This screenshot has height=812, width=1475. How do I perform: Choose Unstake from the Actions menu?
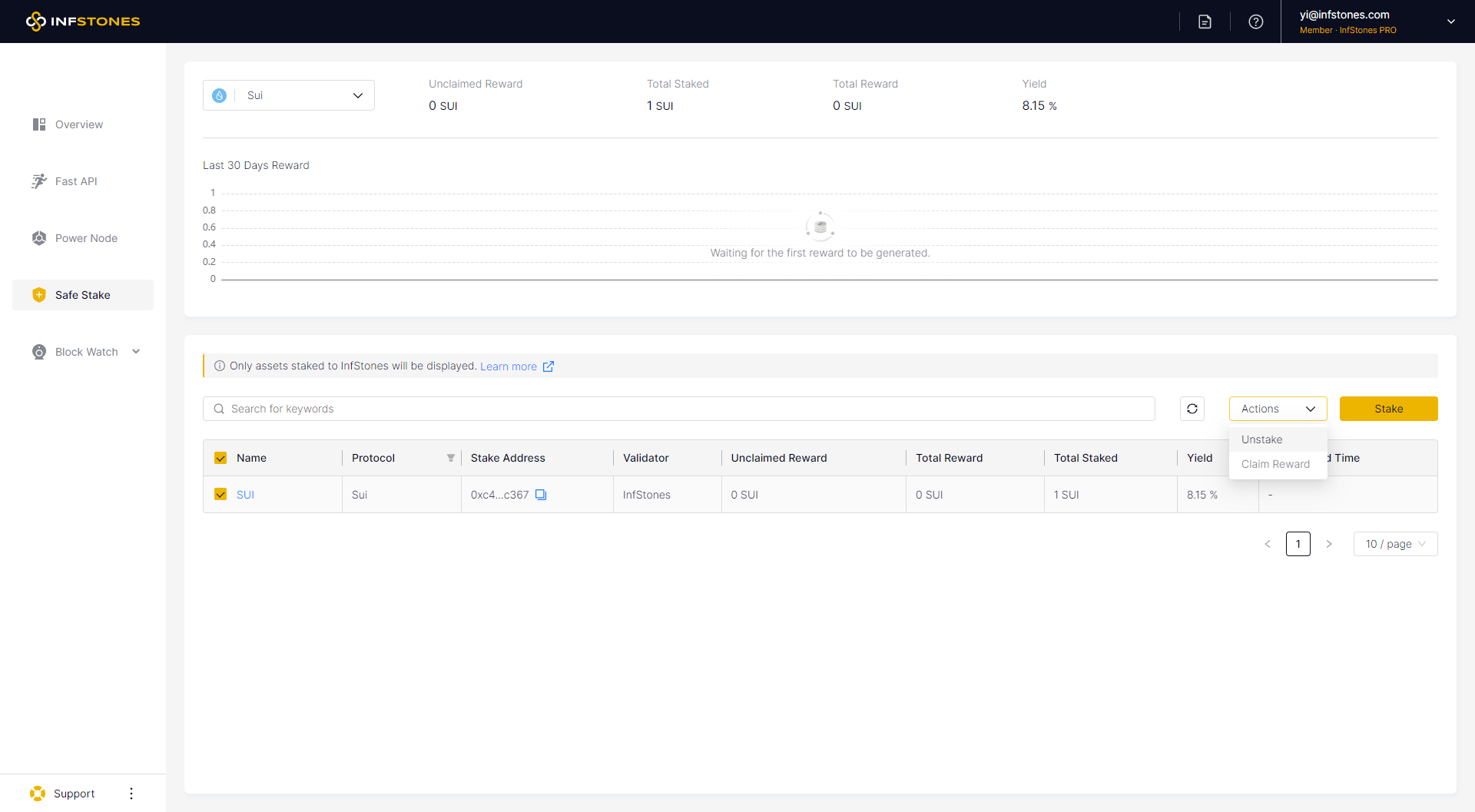pyautogui.click(x=1278, y=439)
